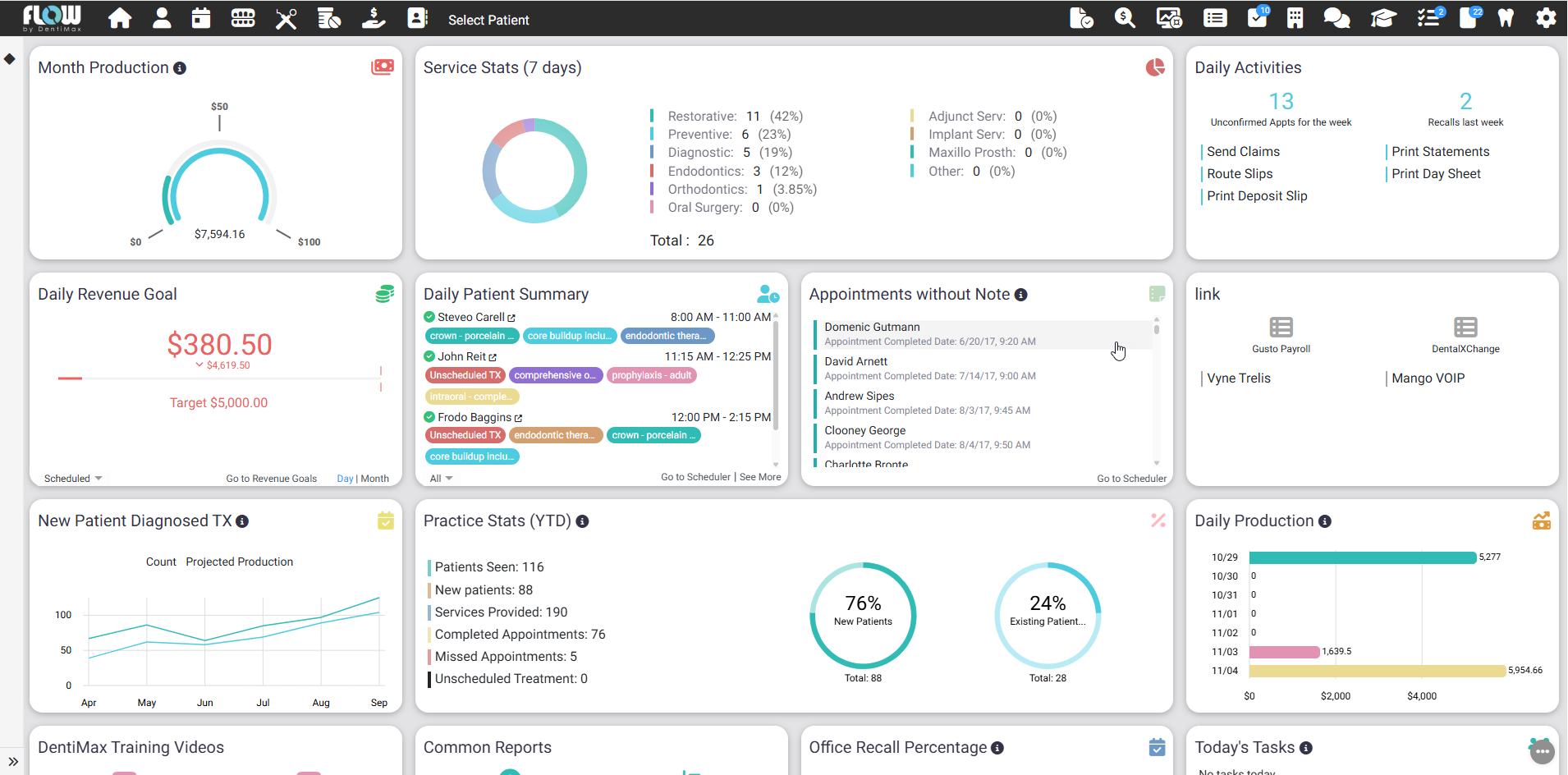Click Select Patient in the top bar
The image size is (1568, 775).
(x=488, y=20)
